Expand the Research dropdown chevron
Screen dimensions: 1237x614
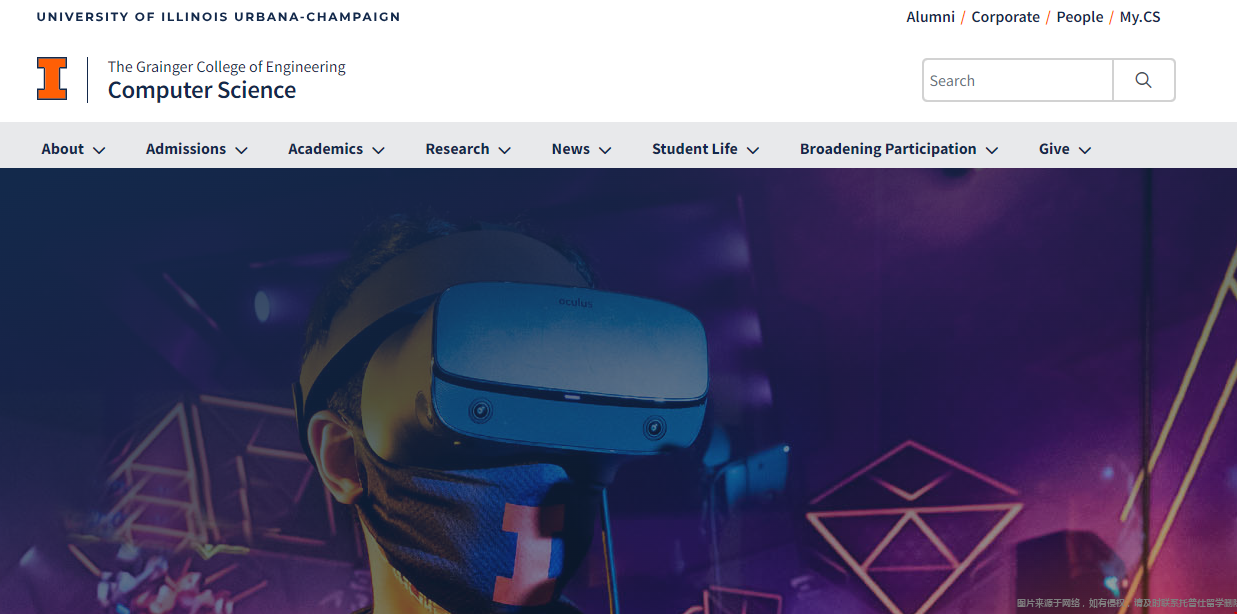(x=505, y=150)
